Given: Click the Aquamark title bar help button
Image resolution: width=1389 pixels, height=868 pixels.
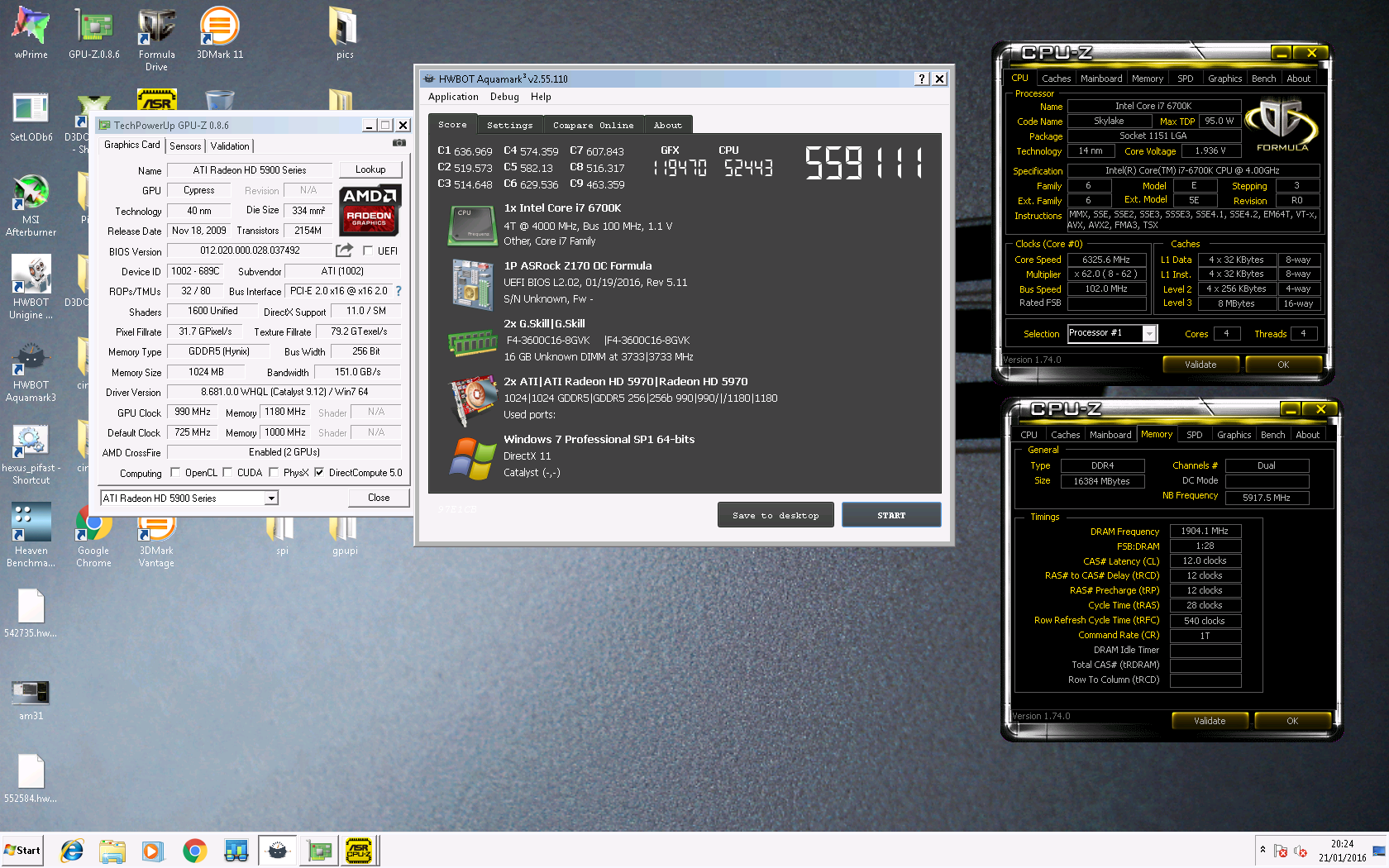Looking at the screenshot, I should click(923, 79).
